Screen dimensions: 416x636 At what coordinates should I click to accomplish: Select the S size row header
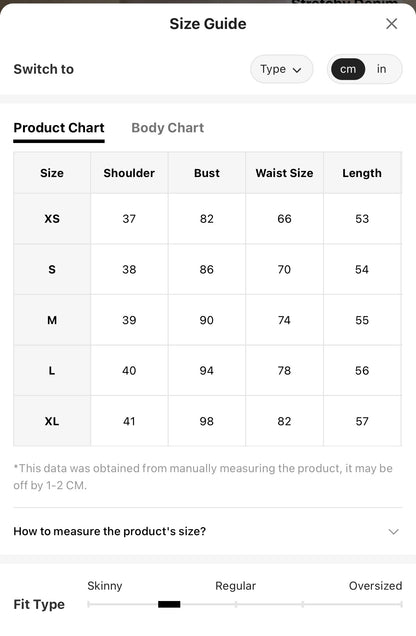point(52,269)
